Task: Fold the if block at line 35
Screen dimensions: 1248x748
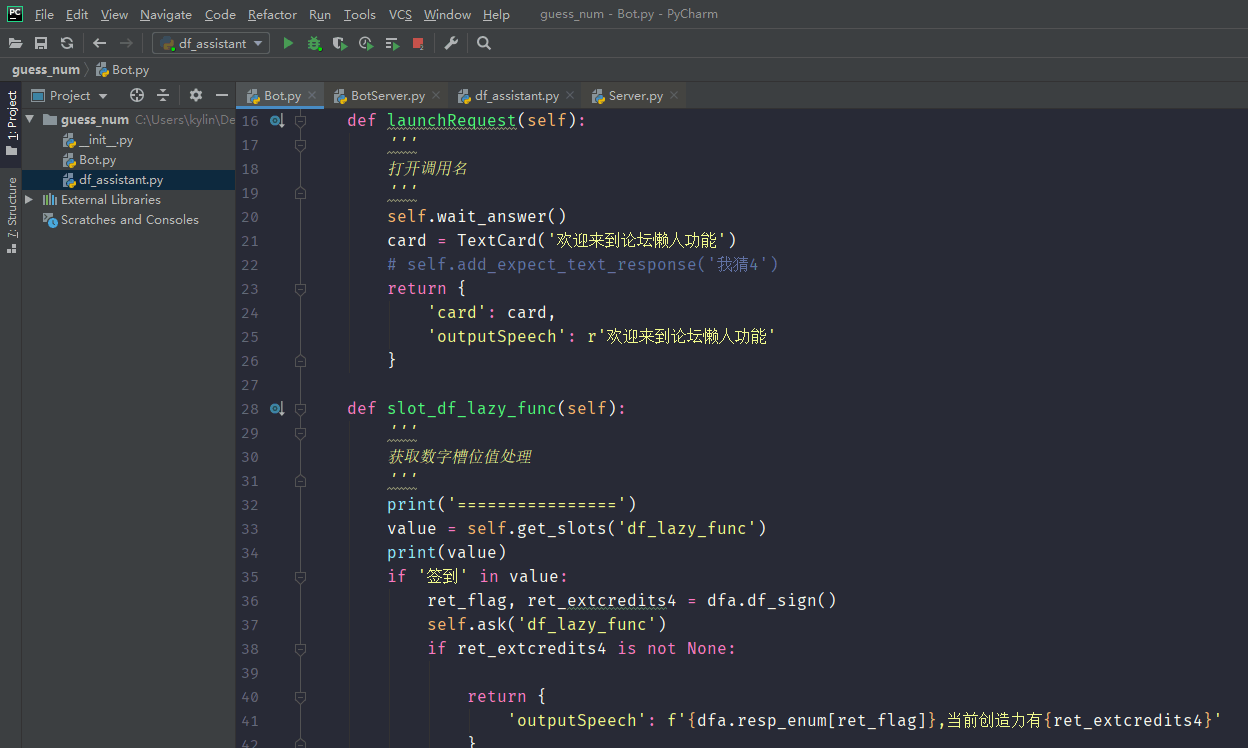Action: click(x=300, y=577)
